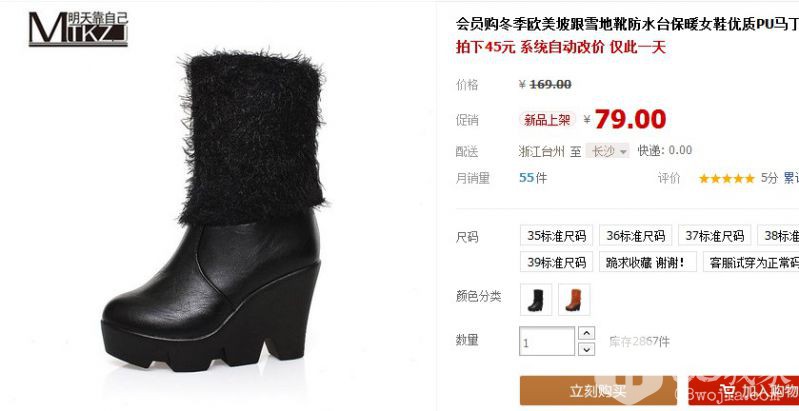Choose size 37标准尺码
The image size is (799, 411).
[714, 235]
